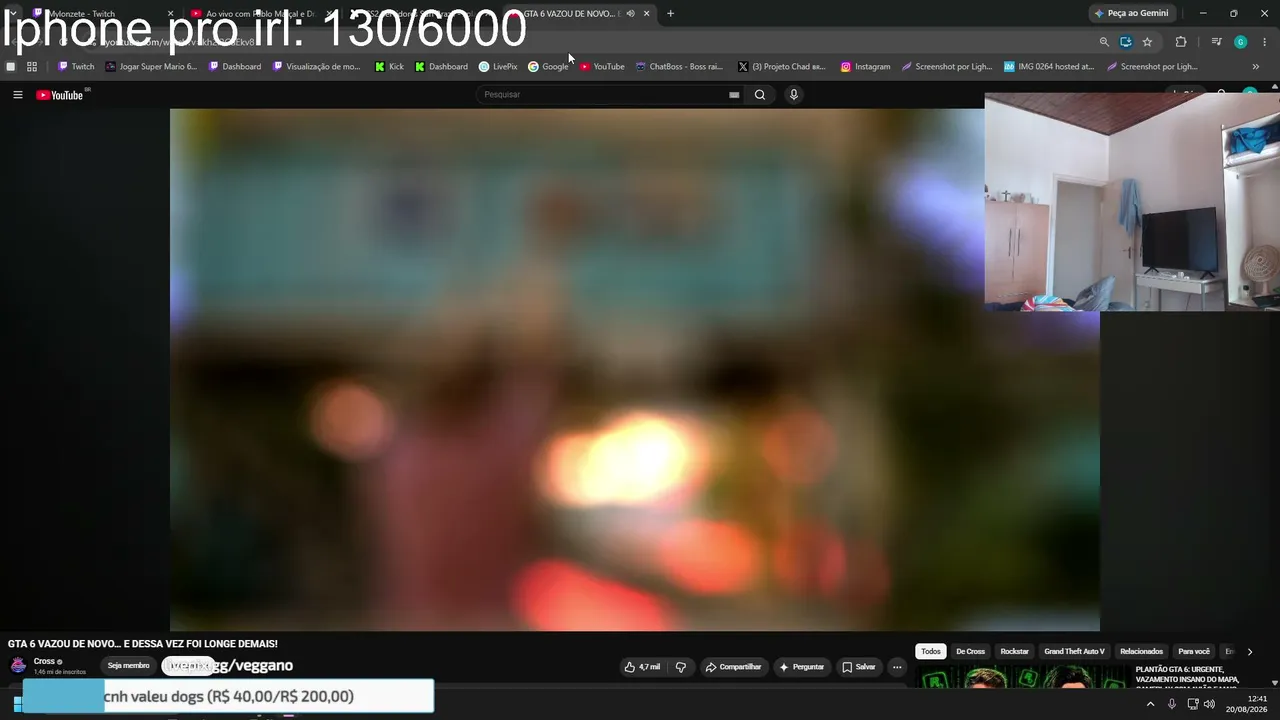
Task: Go to YouTube home via logo
Action: (x=60, y=95)
